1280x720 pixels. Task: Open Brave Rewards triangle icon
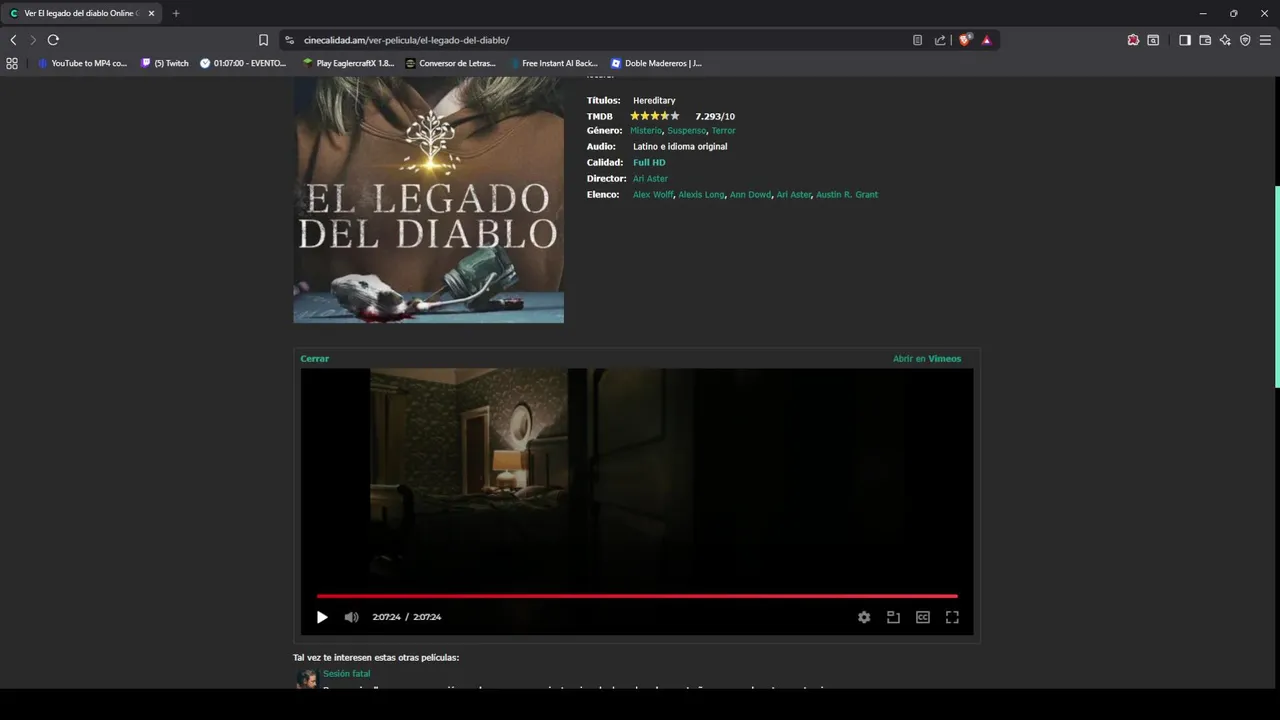pyautogui.click(x=986, y=40)
